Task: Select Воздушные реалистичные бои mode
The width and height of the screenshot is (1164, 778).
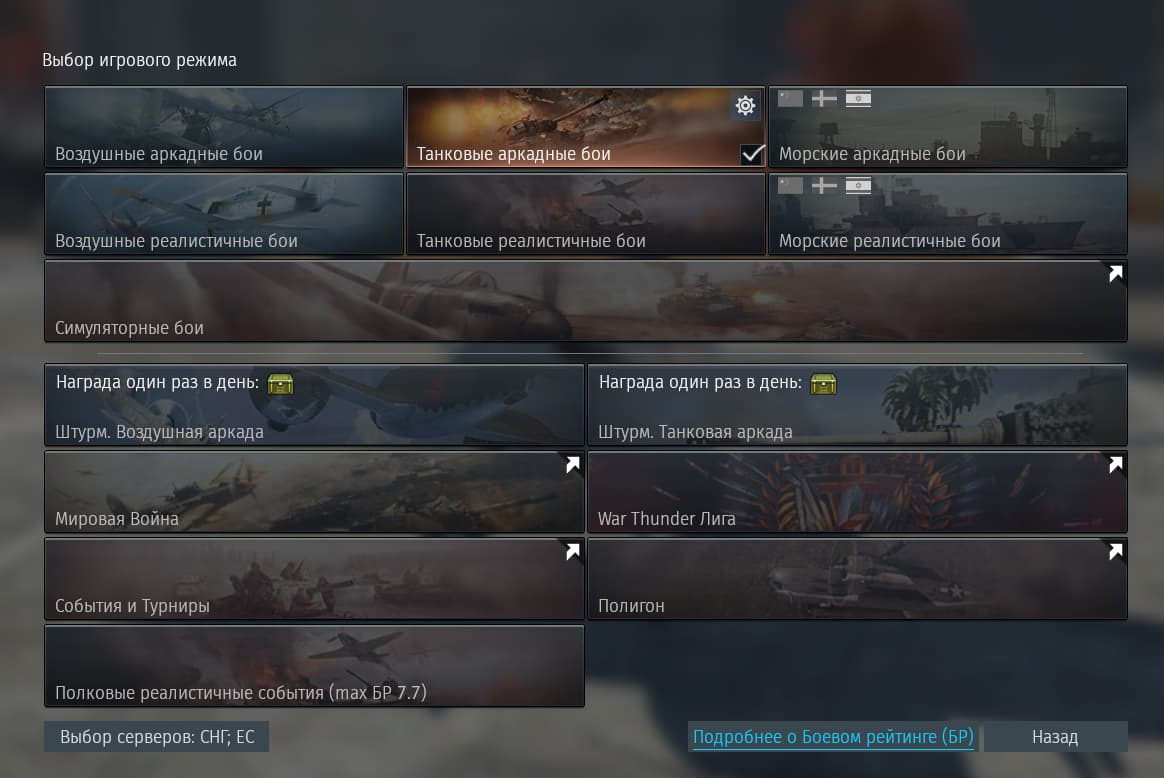Action: (223, 214)
